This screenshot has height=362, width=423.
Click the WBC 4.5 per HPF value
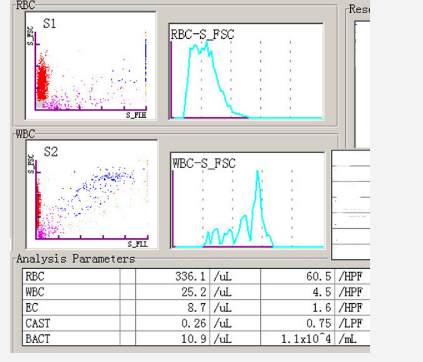coord(322,292)
